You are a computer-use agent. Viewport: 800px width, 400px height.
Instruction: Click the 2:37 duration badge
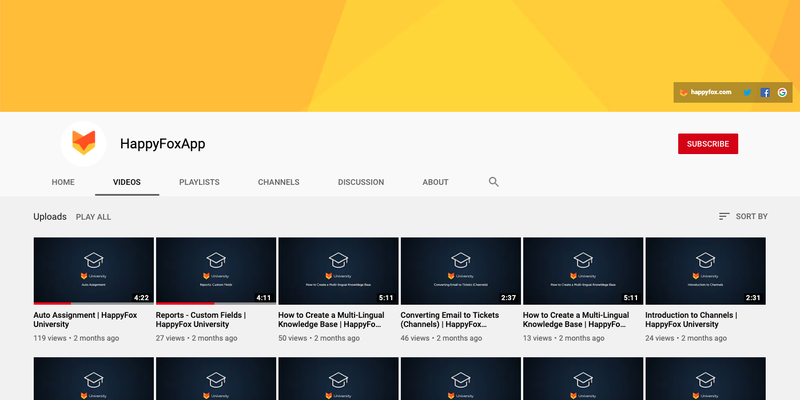(509, 297)
